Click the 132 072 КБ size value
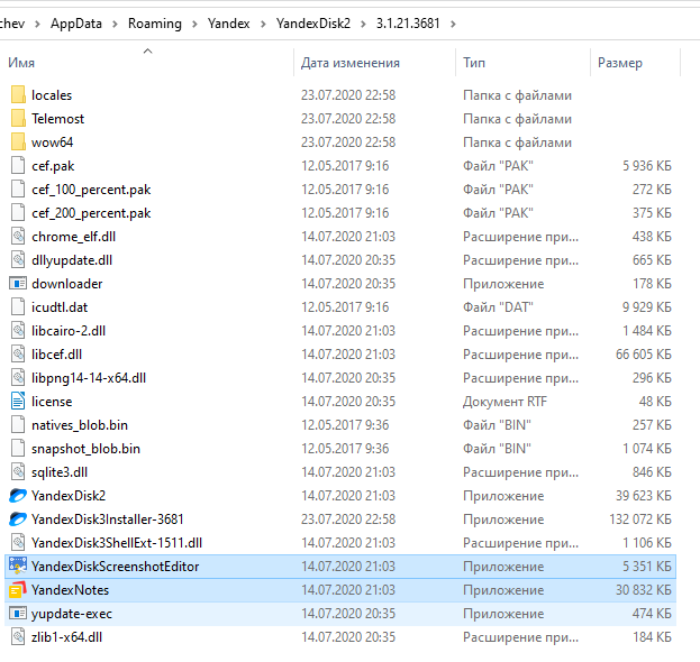This screenshot has width=700, height=662. click(640, 520)
